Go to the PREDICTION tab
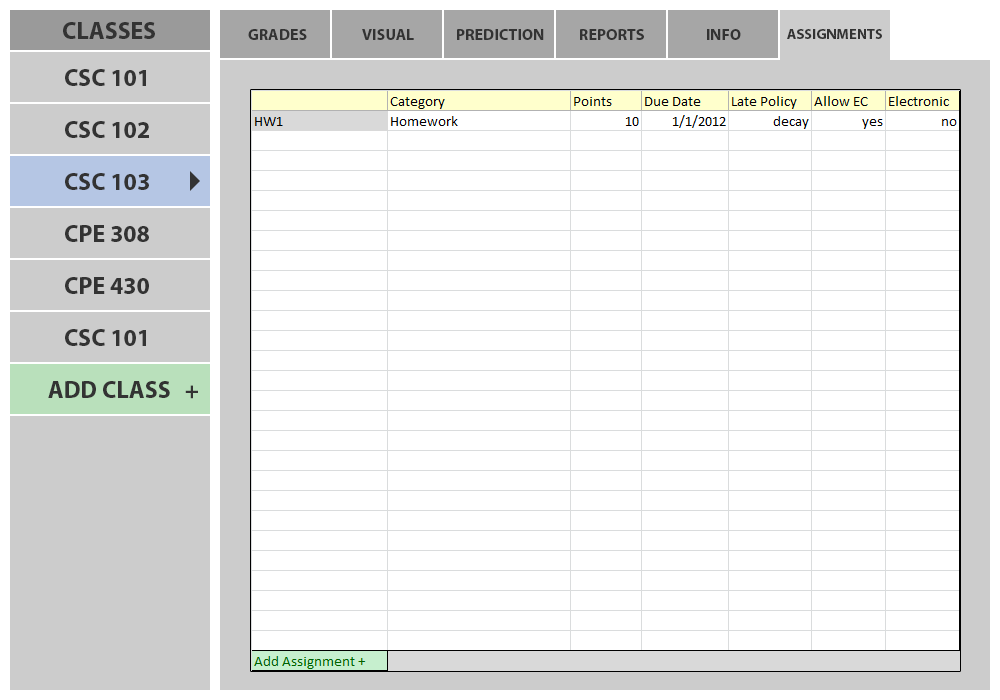Viewport: 1000px width, 700px height. click(x=499, y=35)
